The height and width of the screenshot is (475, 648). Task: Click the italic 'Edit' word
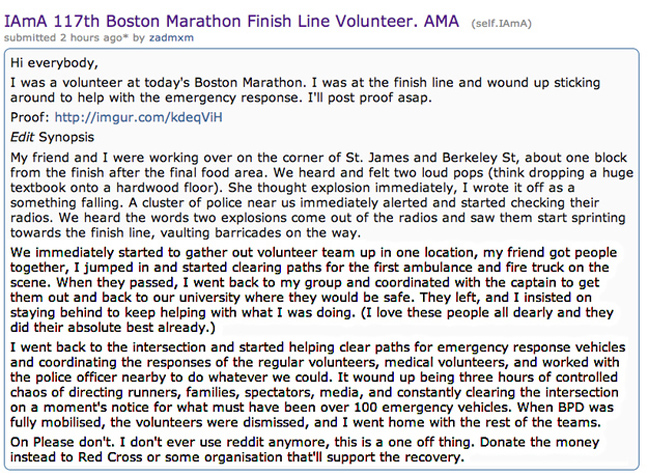[x=23, y=135]
